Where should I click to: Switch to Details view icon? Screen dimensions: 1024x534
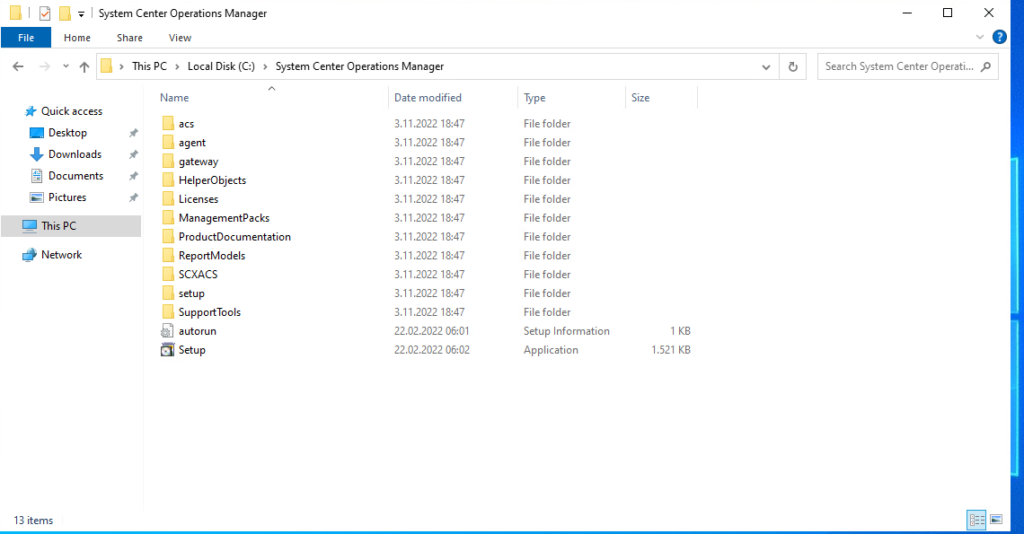pos(977,520)
